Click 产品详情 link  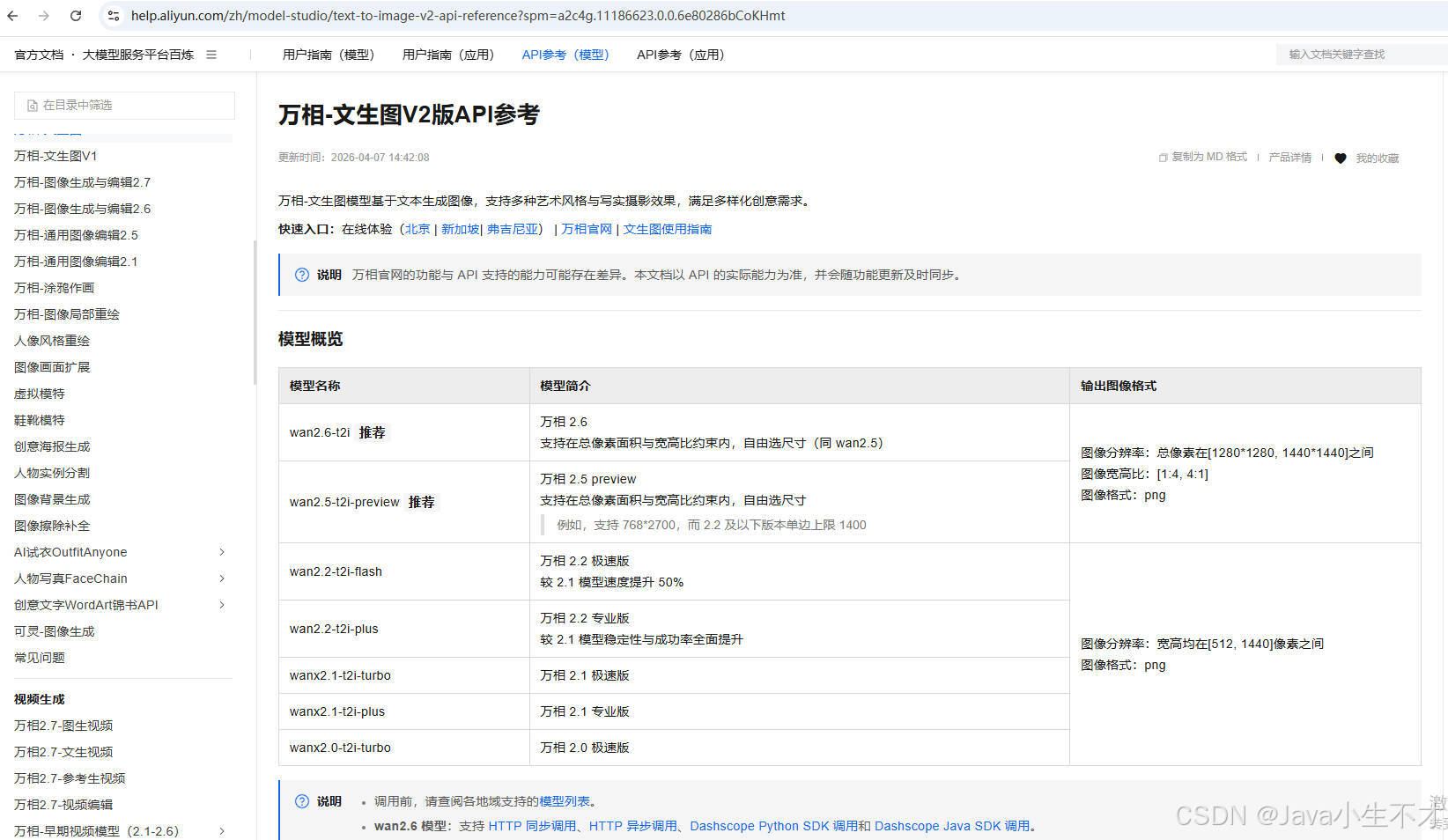pyautogui.click(x=1289, y=158)
